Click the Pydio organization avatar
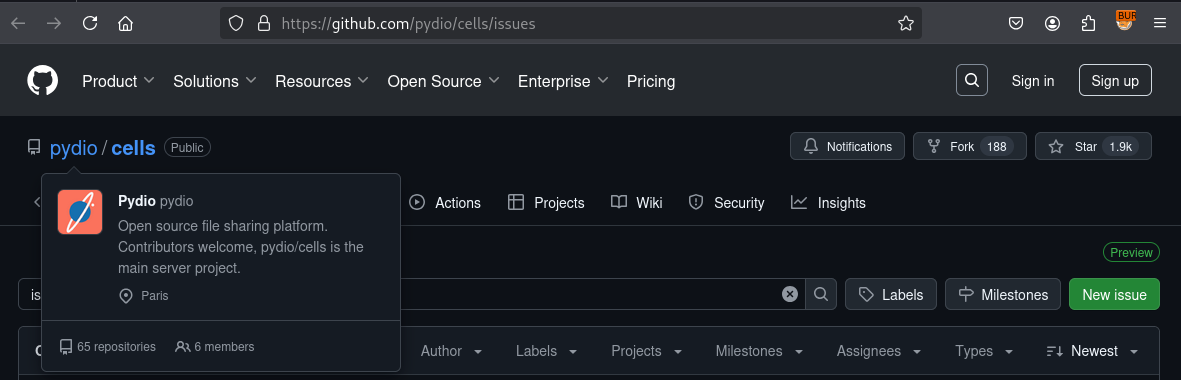This screenshot has width=1181, height=380. click(x=80, y=212)
